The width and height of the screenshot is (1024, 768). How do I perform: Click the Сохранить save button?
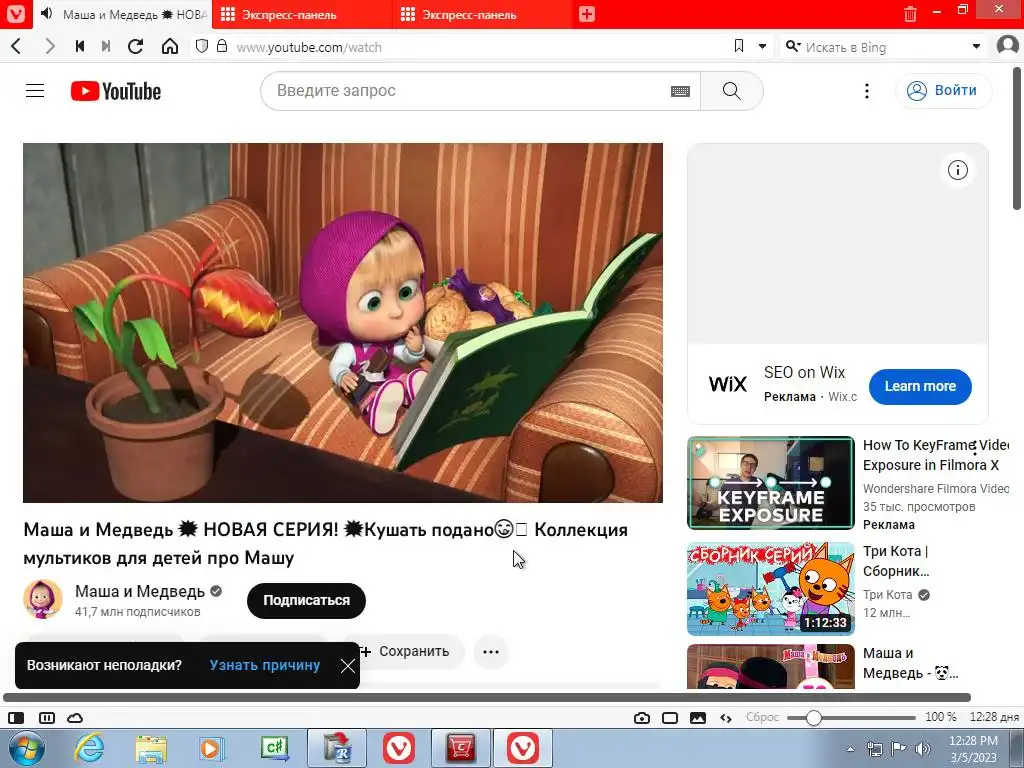pos(411,652)
